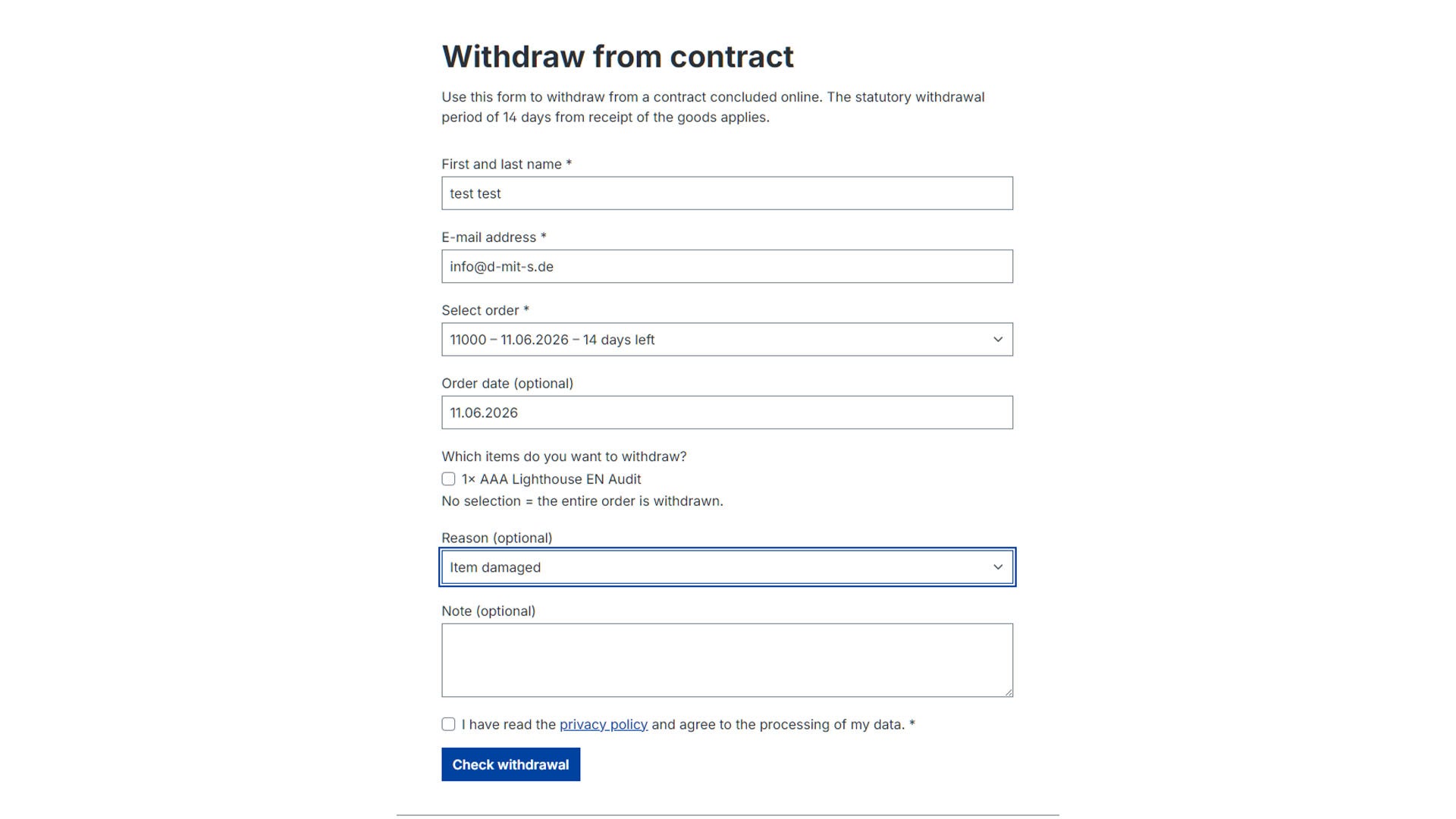Click inside the Note text area
Image resolution: width=1456 pixels, height=819 pixels.
[x=727, y=661]
